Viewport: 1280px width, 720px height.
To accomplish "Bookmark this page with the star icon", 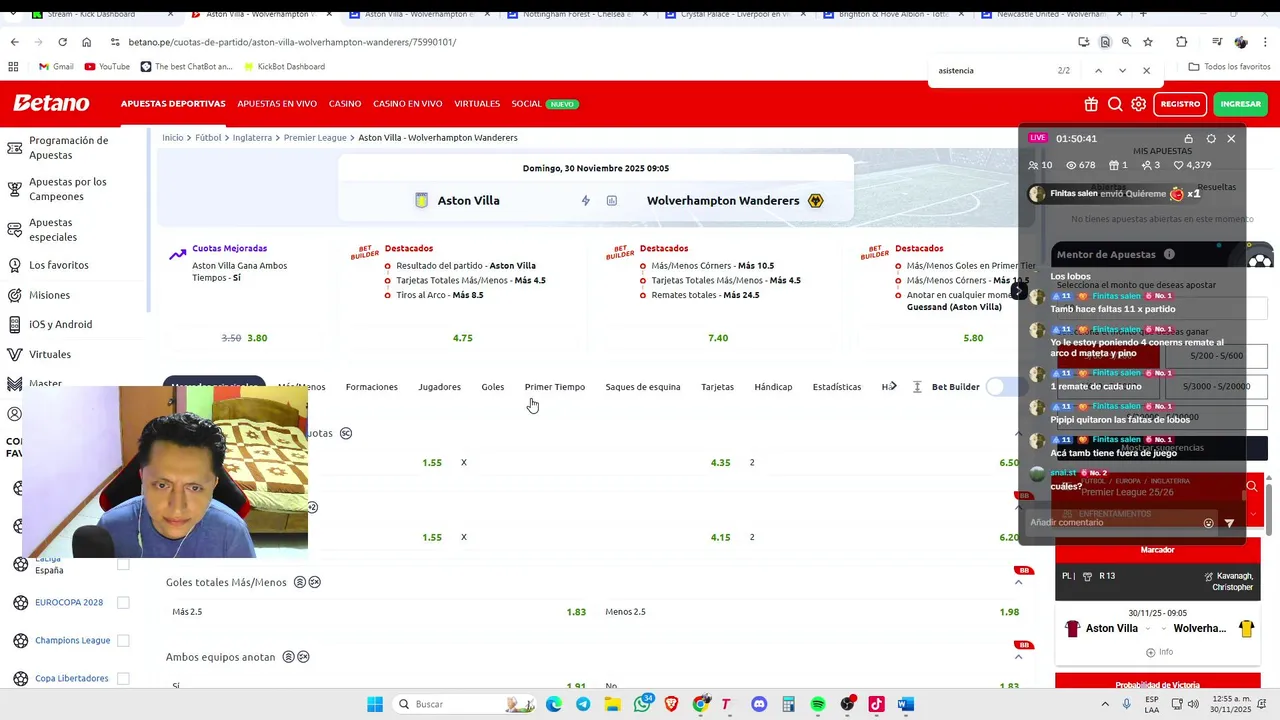I will pos(1148,42).
